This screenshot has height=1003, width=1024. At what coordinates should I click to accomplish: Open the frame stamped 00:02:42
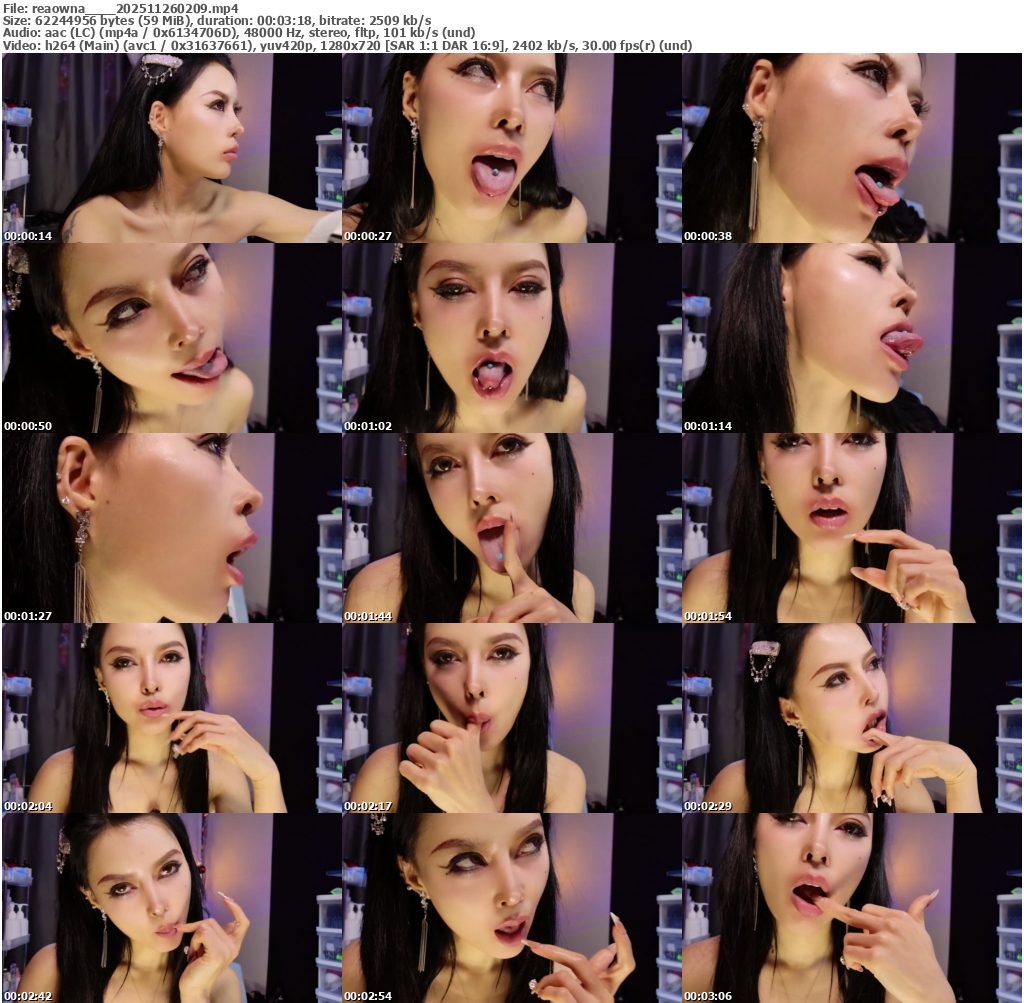(171, 908)
